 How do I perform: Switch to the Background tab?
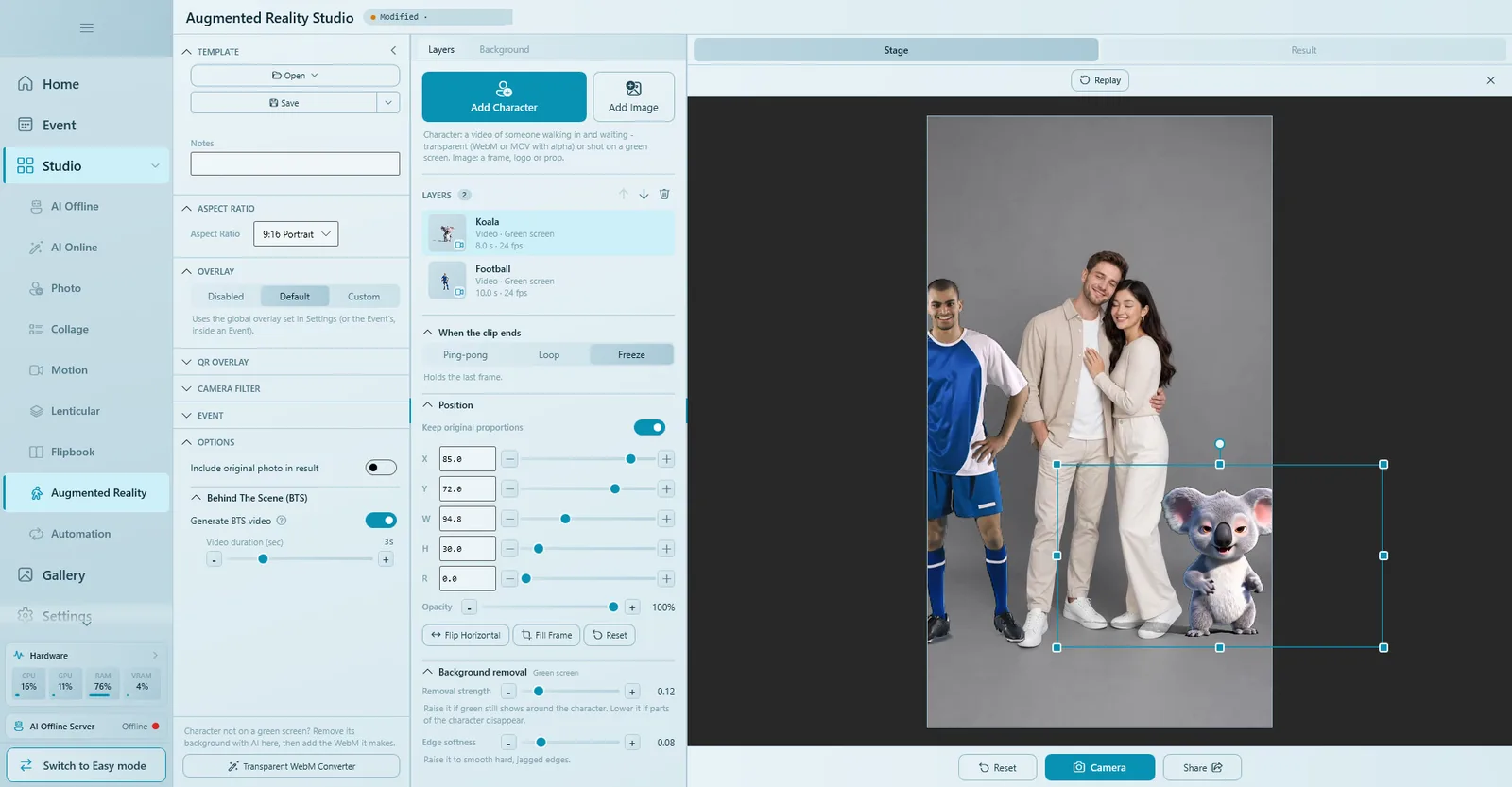pos(504,49)
